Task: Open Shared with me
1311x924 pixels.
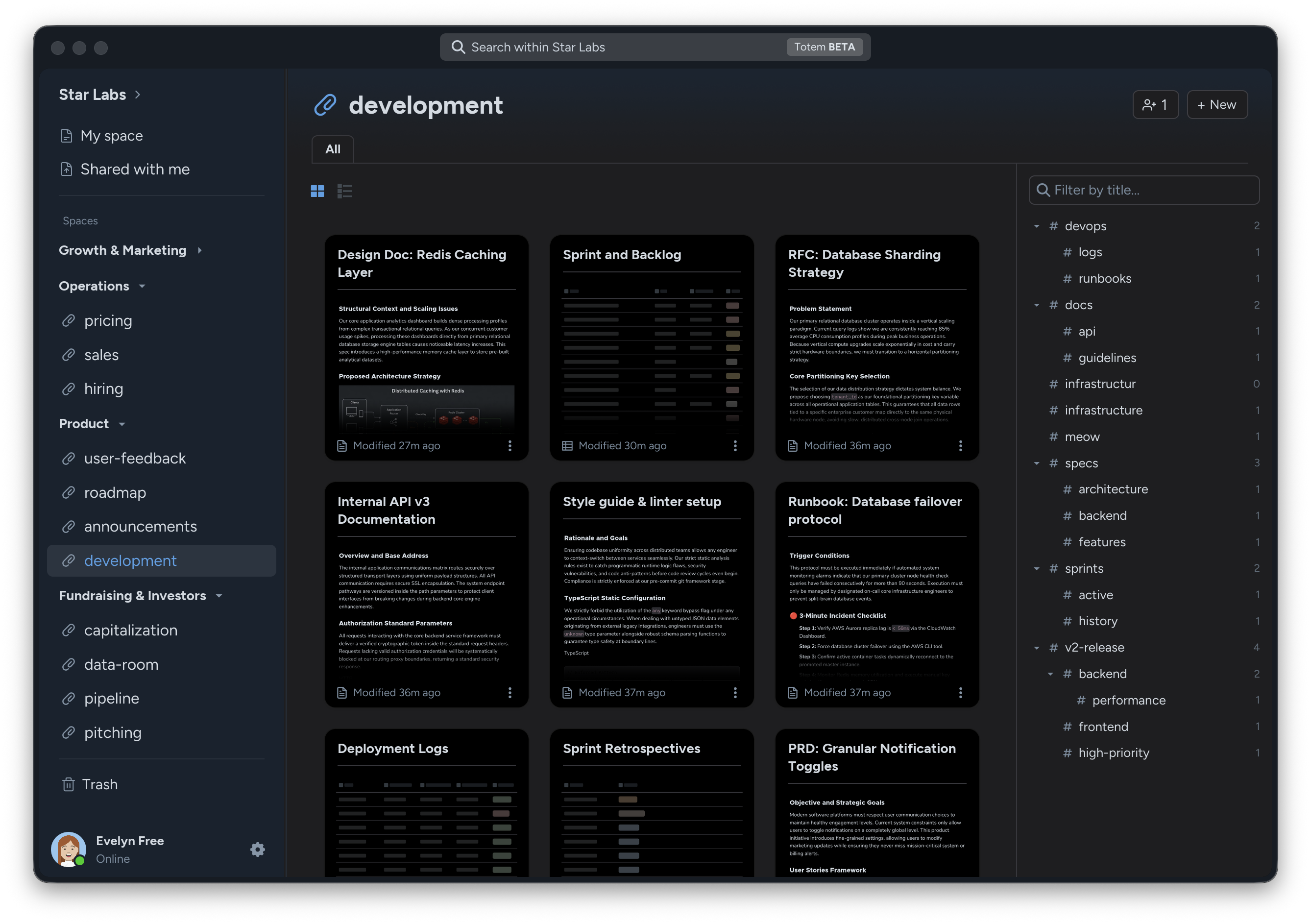Action: coord(135,169)
